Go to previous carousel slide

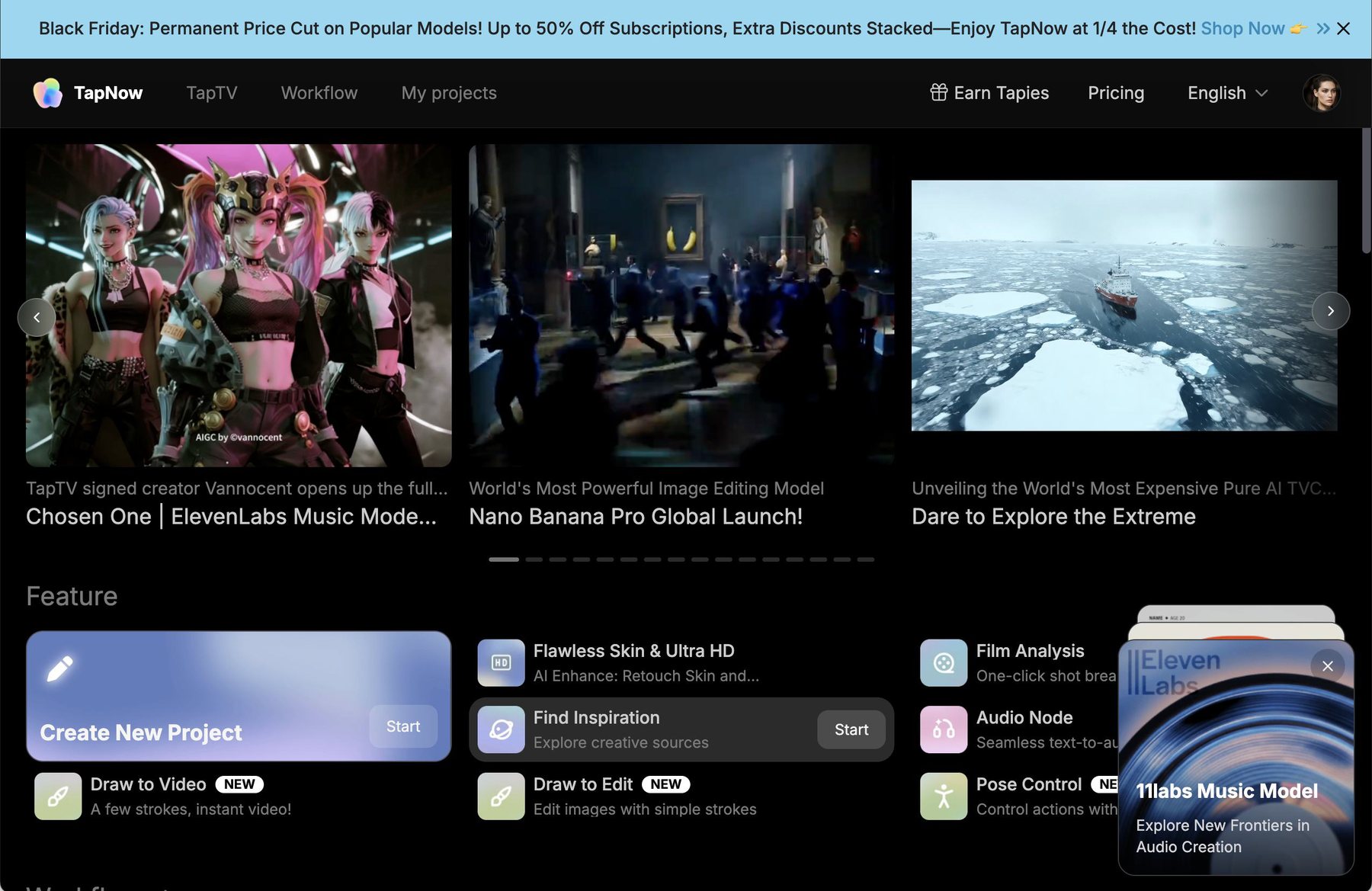[x=37, y=317]
